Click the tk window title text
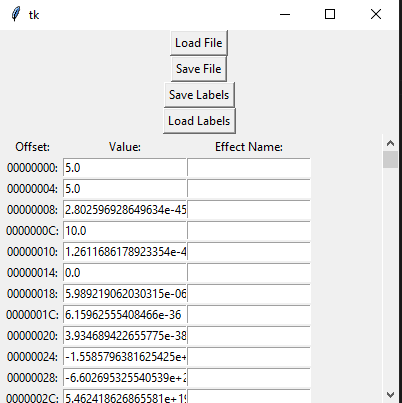 coord(34,15)
